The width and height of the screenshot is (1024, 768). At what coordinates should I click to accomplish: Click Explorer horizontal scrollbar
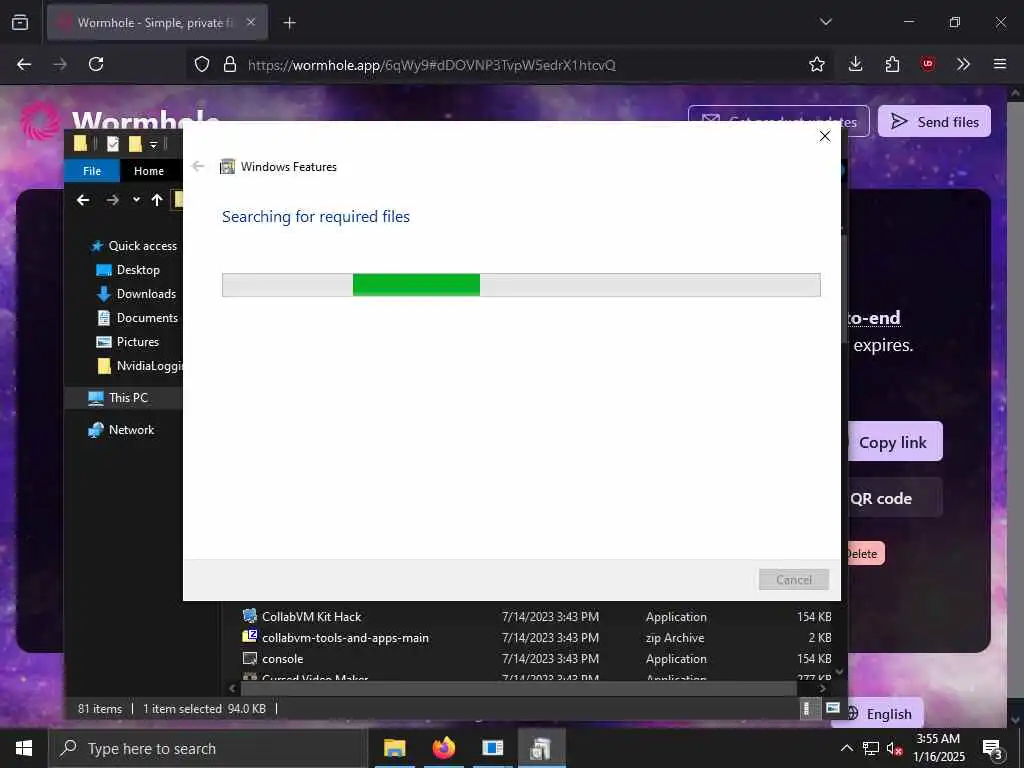pos(519,688)
